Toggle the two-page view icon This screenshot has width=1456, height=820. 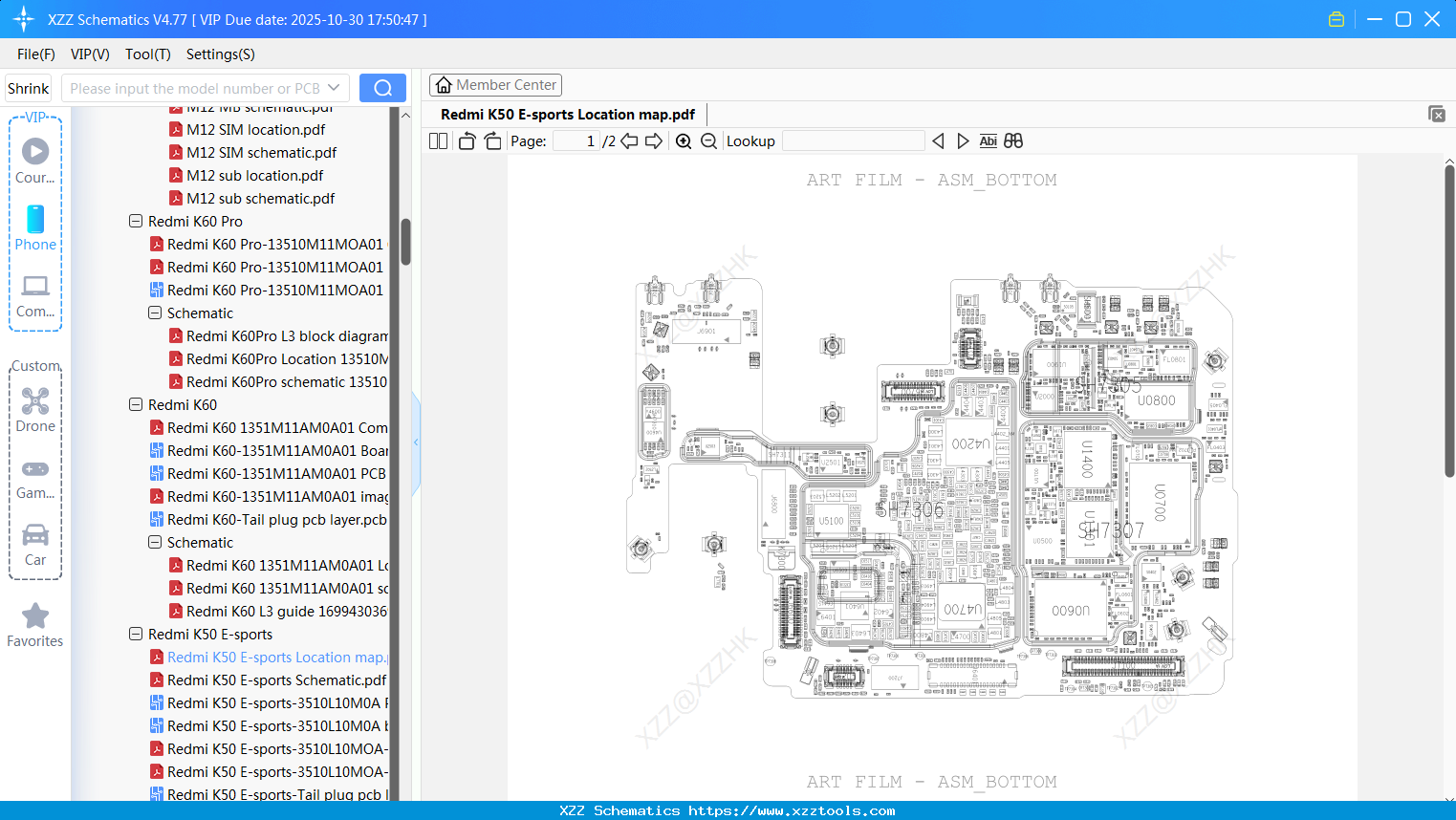[x=439, y=141]
